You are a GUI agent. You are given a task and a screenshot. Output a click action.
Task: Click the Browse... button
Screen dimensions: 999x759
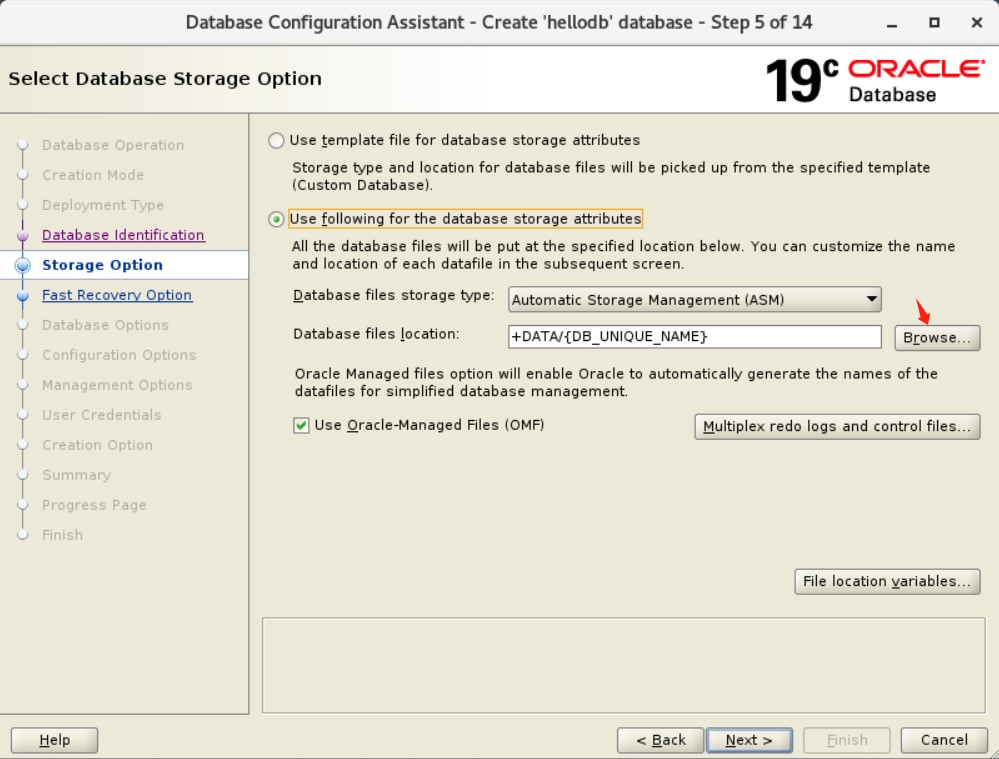[937, 338]
